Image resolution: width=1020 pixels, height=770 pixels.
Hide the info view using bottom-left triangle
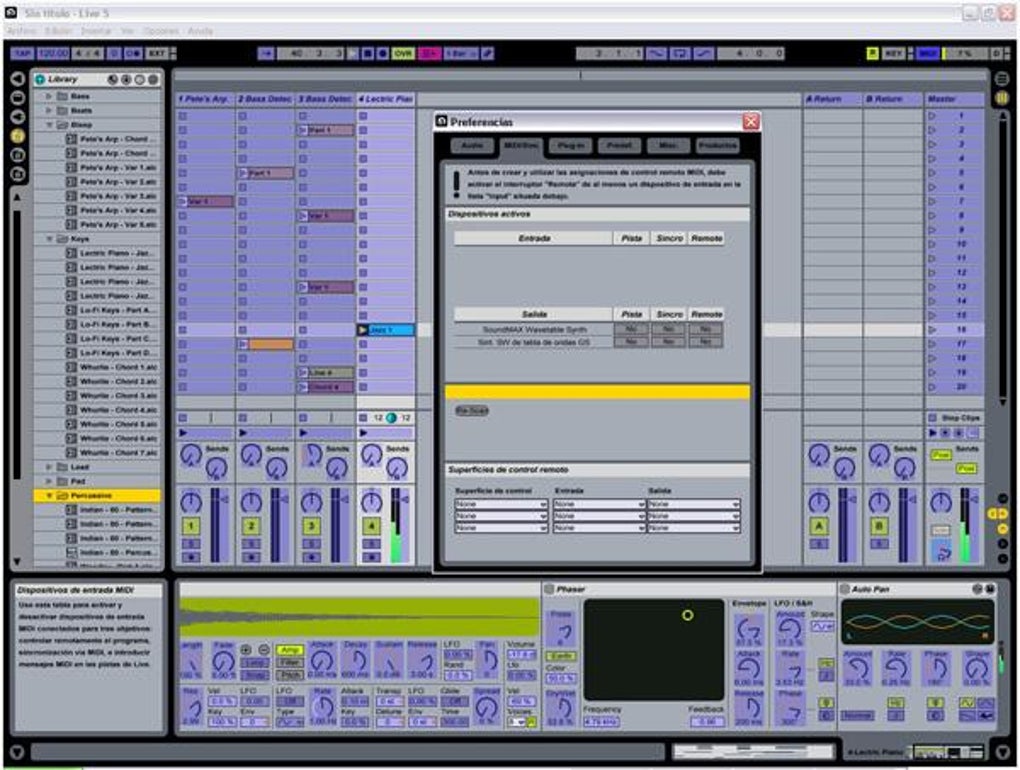[18, 752]
